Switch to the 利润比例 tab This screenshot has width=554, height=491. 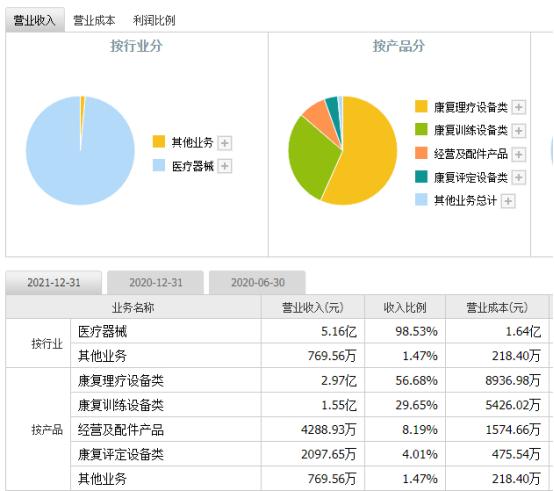154,20
